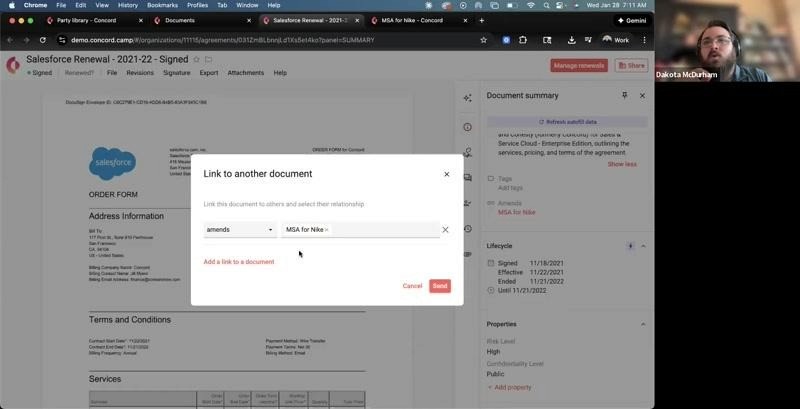800x409 pixels.
Task: Open the amends relationship dropdown
Action: (x=239, y=229)
